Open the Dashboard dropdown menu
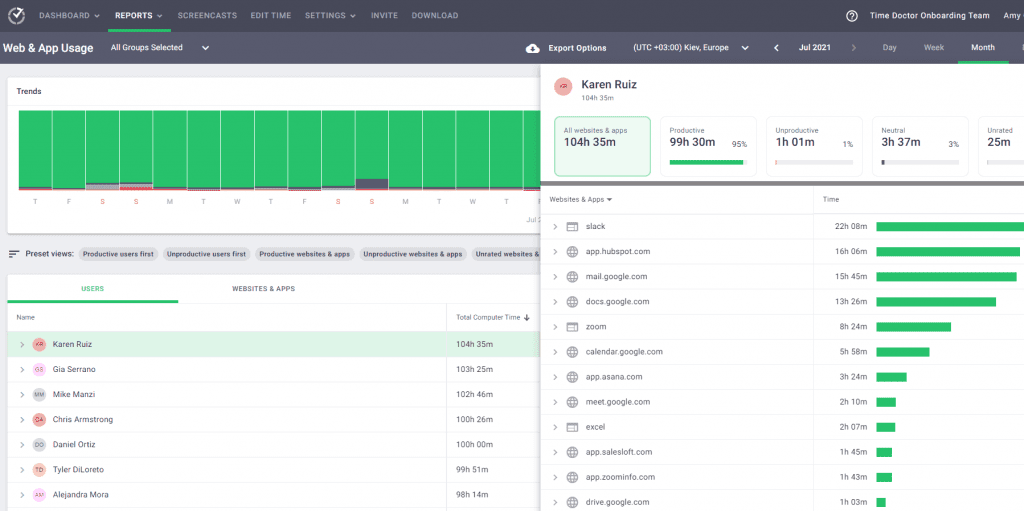1024x511 pixels. point(69,16)
